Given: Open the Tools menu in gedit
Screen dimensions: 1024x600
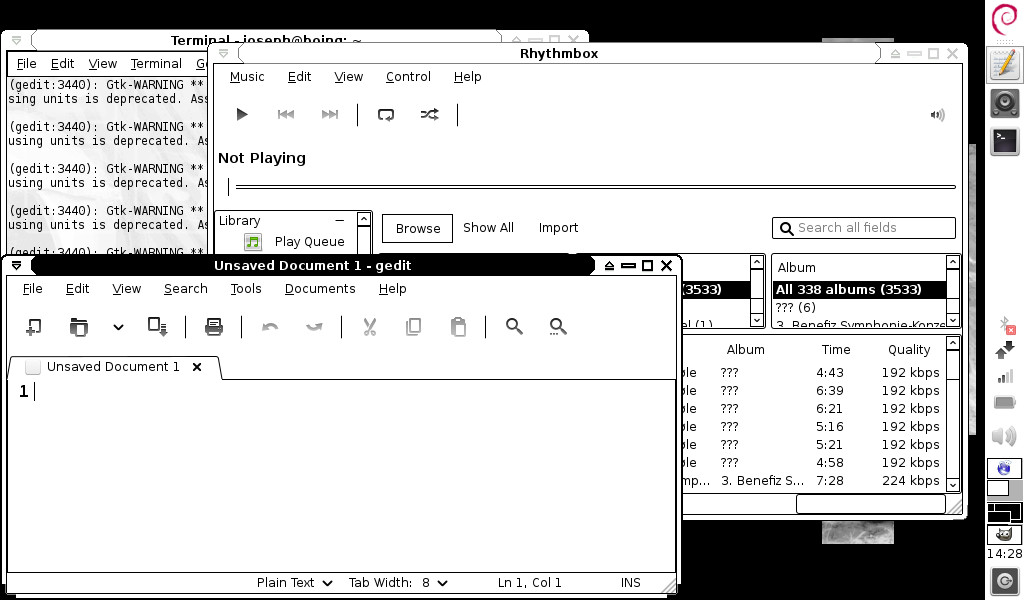Looking at the screenshot, I should coord(246,289).
